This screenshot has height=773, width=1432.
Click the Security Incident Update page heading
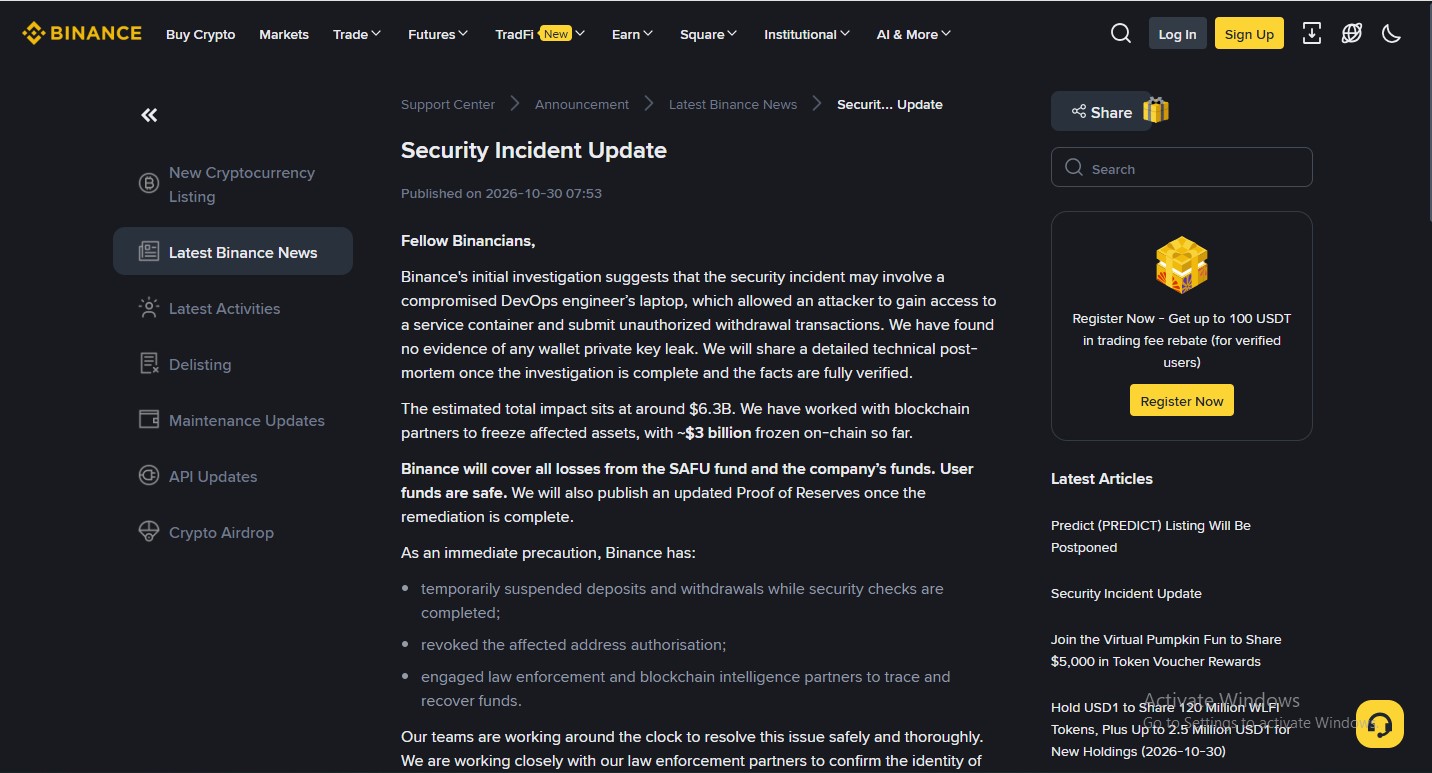click(x=534, y=150)
